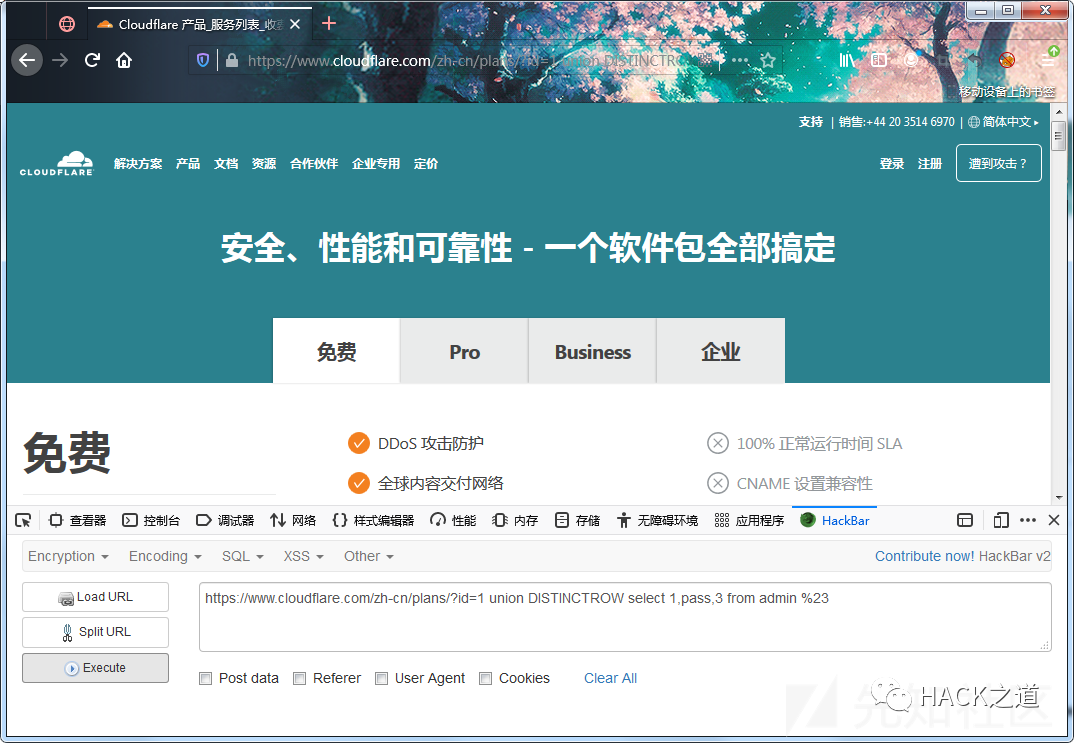Click the forward navigation arrow
Viewport: 1074px width, 743px height.
tap(60, 60)
